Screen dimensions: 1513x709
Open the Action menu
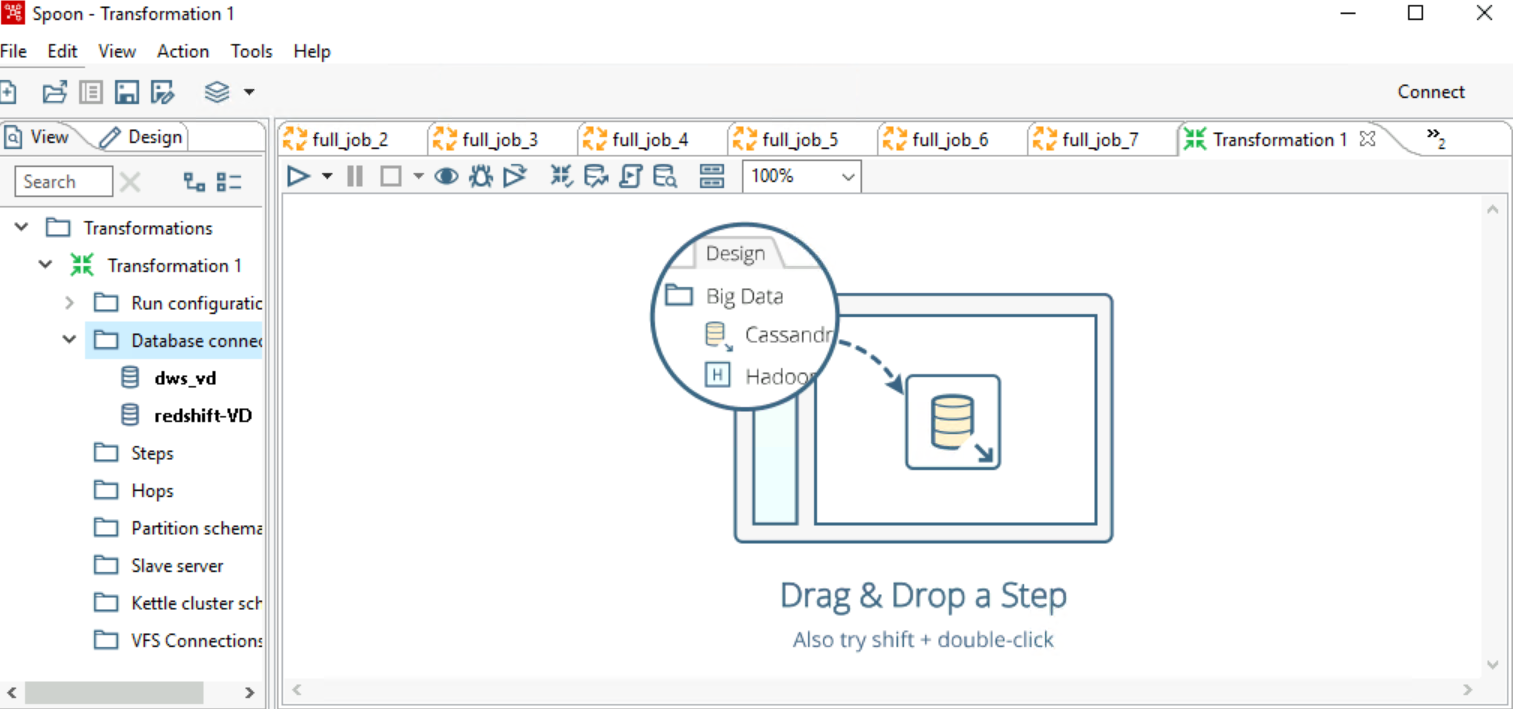[x=183, y=51]
